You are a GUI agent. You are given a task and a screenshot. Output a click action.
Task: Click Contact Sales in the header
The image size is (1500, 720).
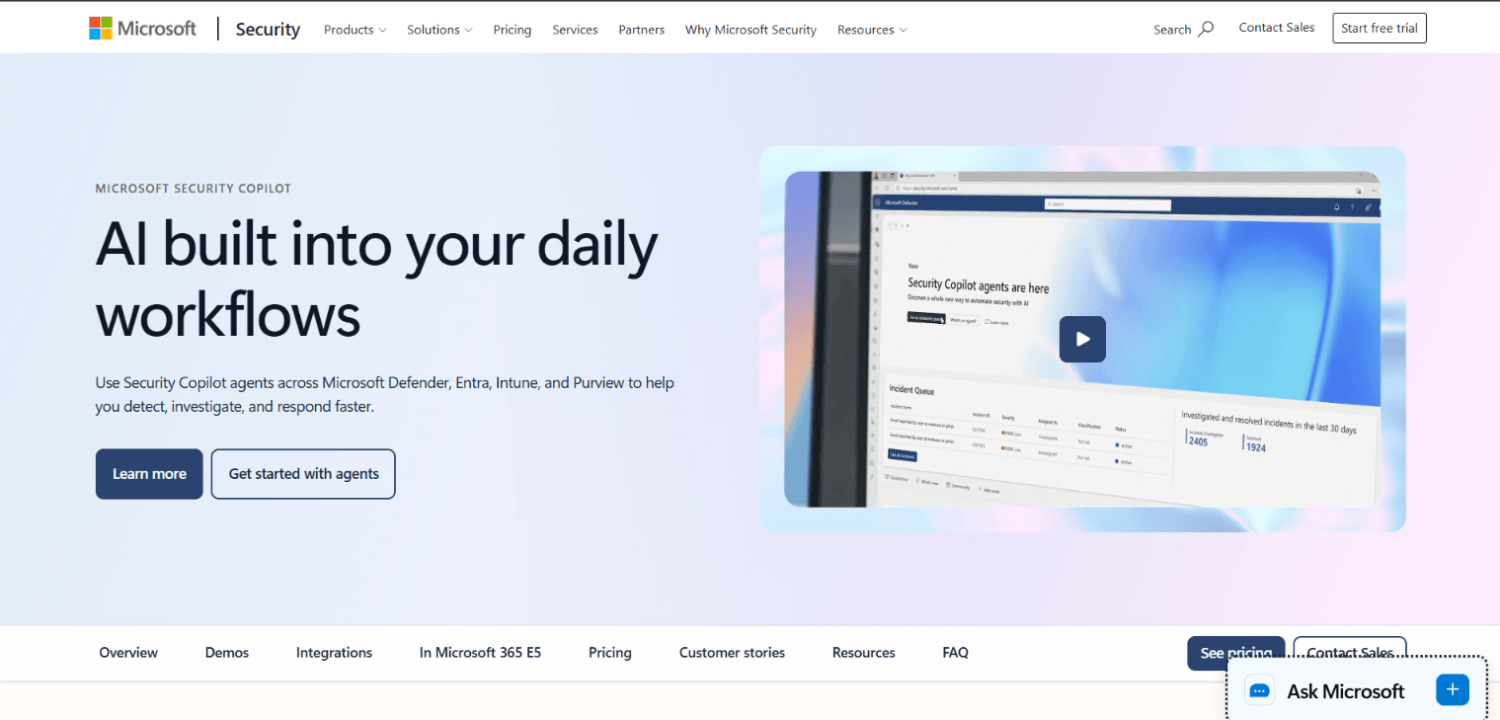coord(1276,28)
